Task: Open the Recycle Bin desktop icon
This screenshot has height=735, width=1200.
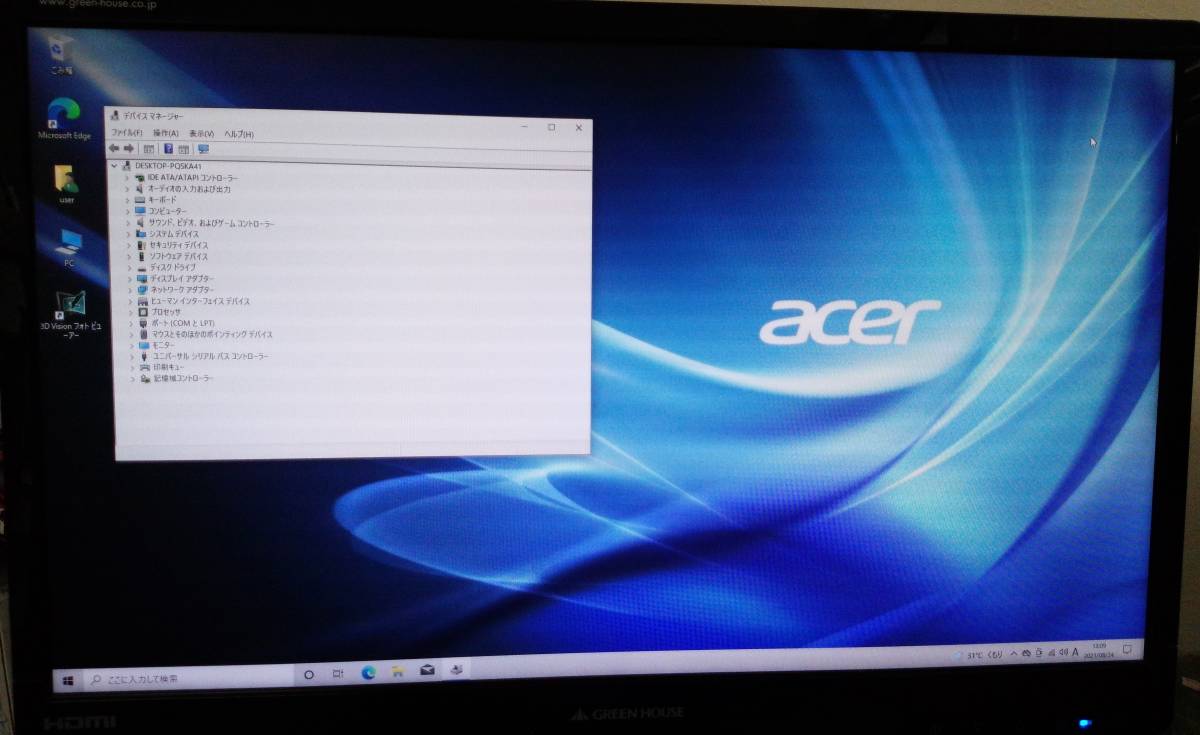Action: 63,53
